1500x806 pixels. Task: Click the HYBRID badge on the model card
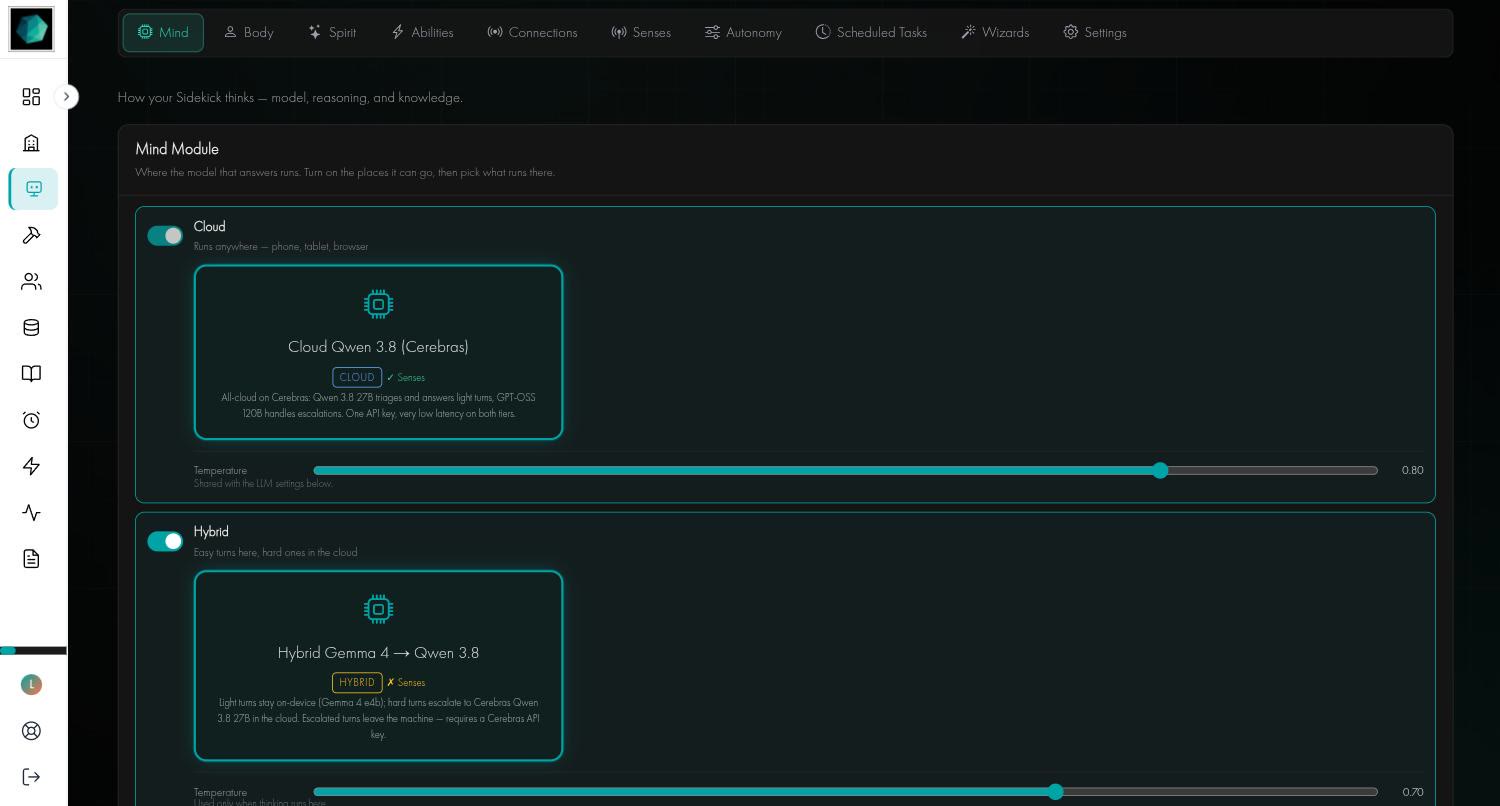click(357, 682)
